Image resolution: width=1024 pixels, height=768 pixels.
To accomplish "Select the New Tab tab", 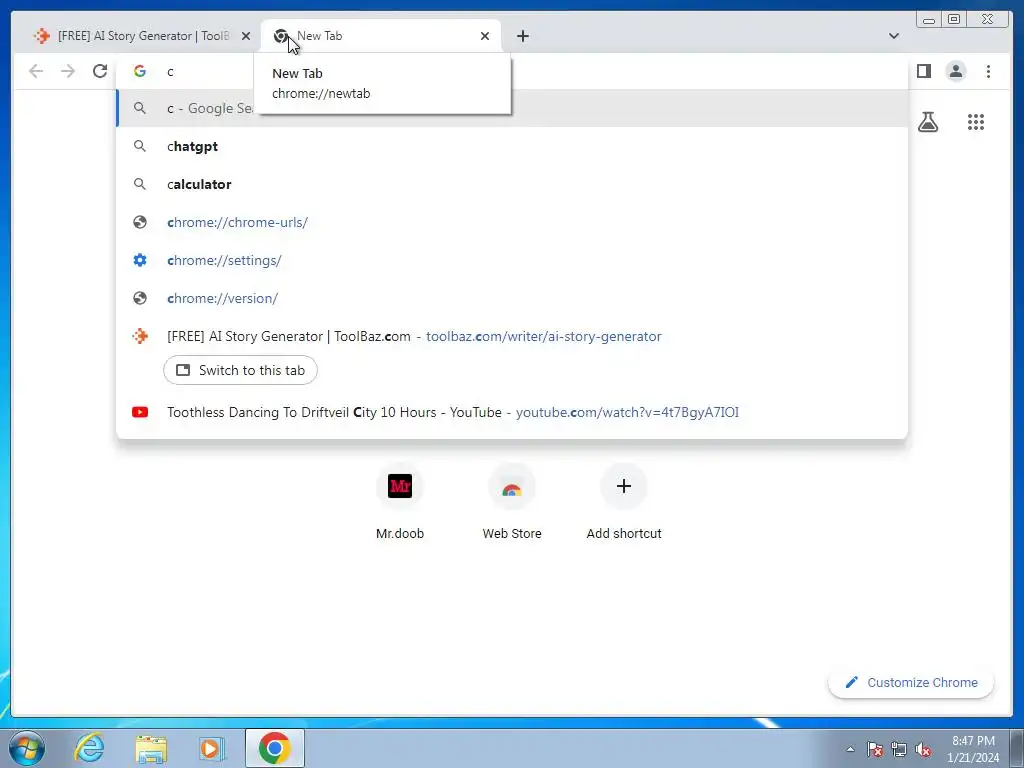I will click(381, 36).
